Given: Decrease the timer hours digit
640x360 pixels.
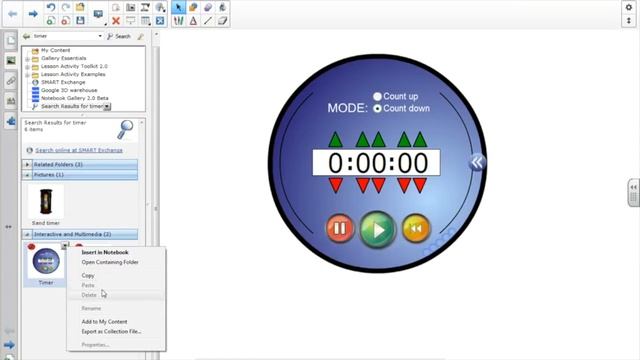Looking at the screenshot, I should 336,185.
